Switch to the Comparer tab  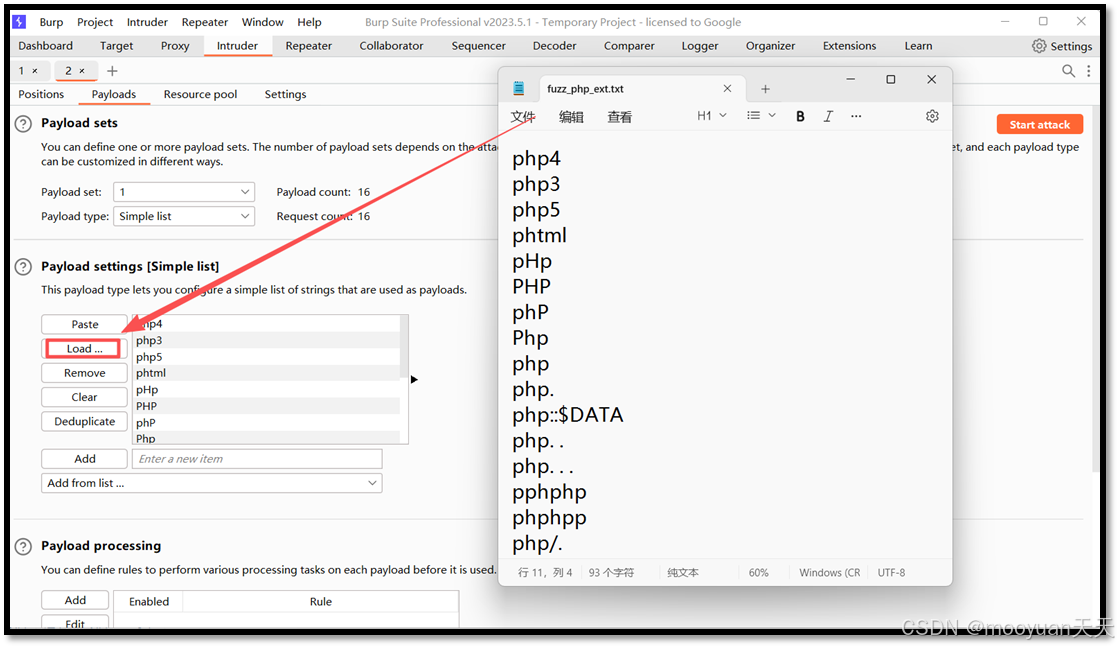pyautogui.click(x=629, y=46)
